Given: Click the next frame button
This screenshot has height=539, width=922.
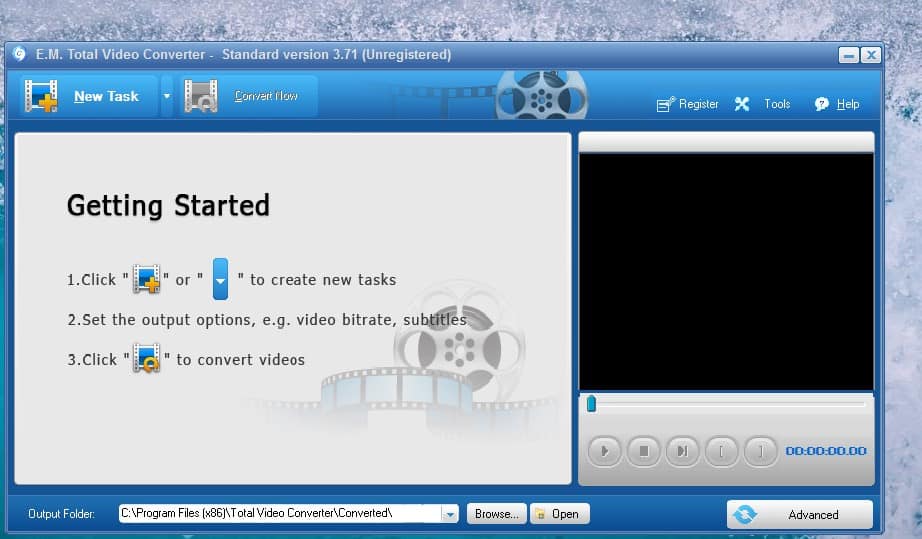Looking at the screenshot, I should point(682,451).
